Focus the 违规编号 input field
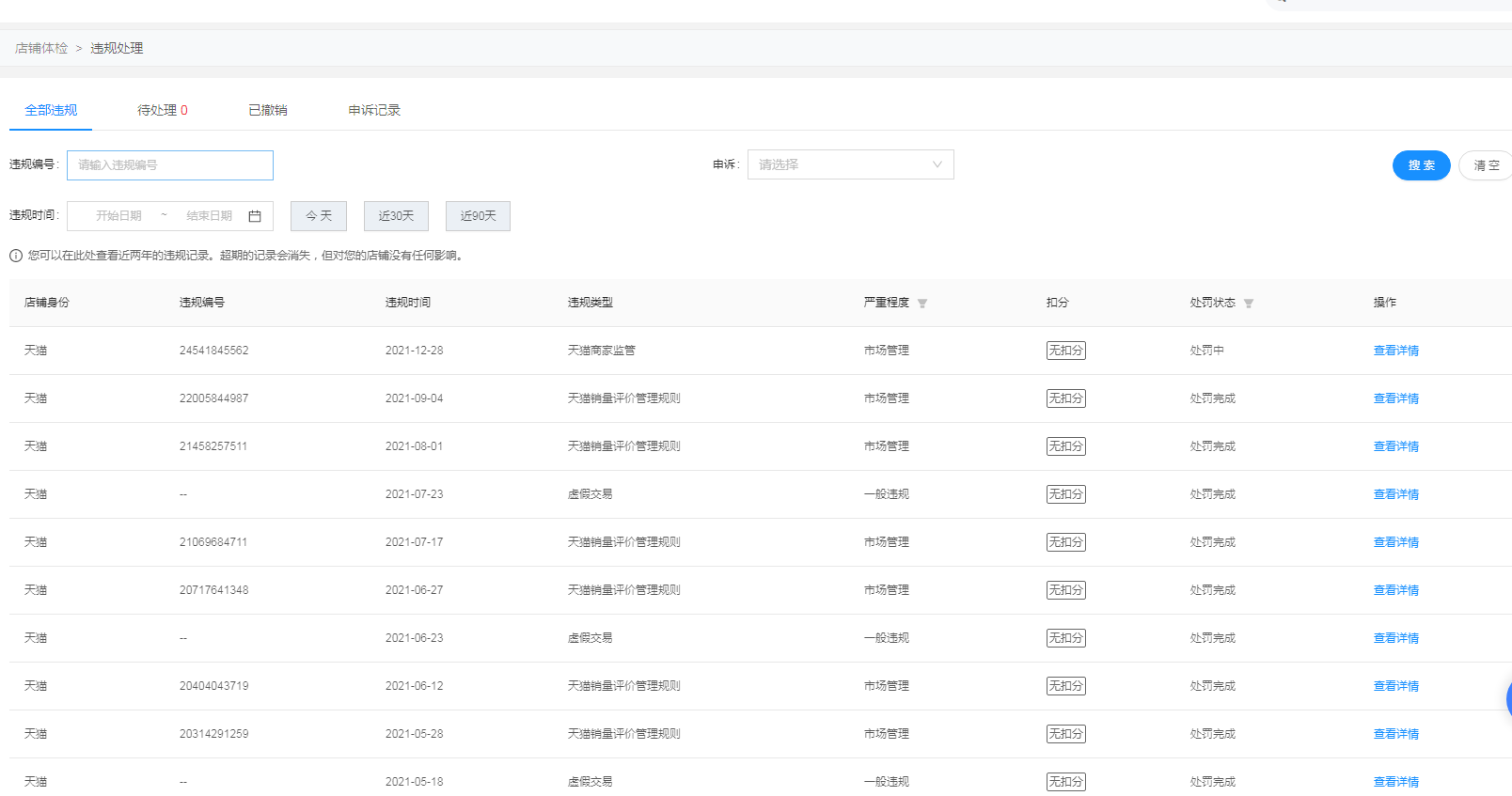 click(170, 165)
